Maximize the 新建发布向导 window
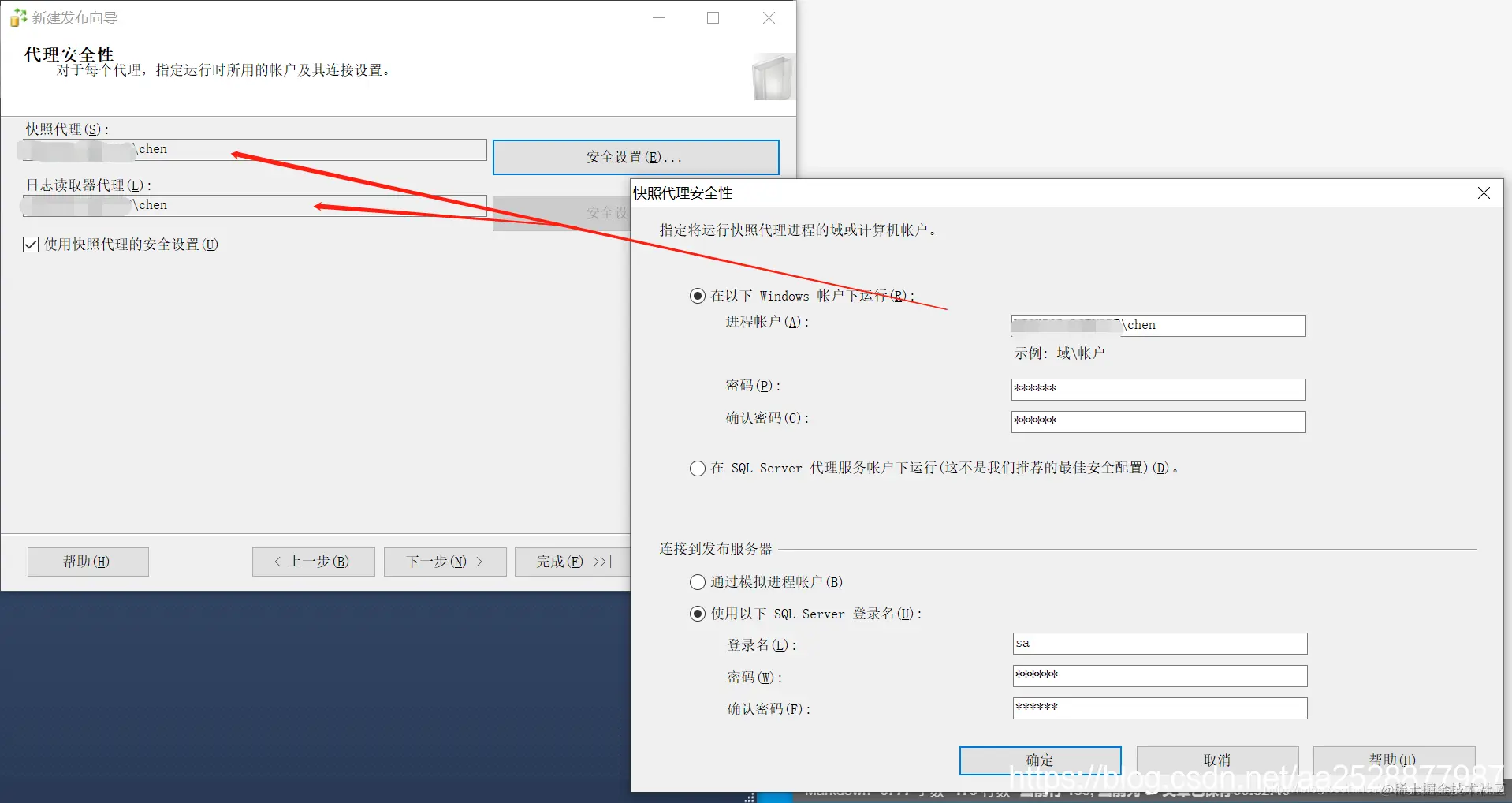Image resolution: width=1512 pixels, height=803 pixels. (713, 17)
